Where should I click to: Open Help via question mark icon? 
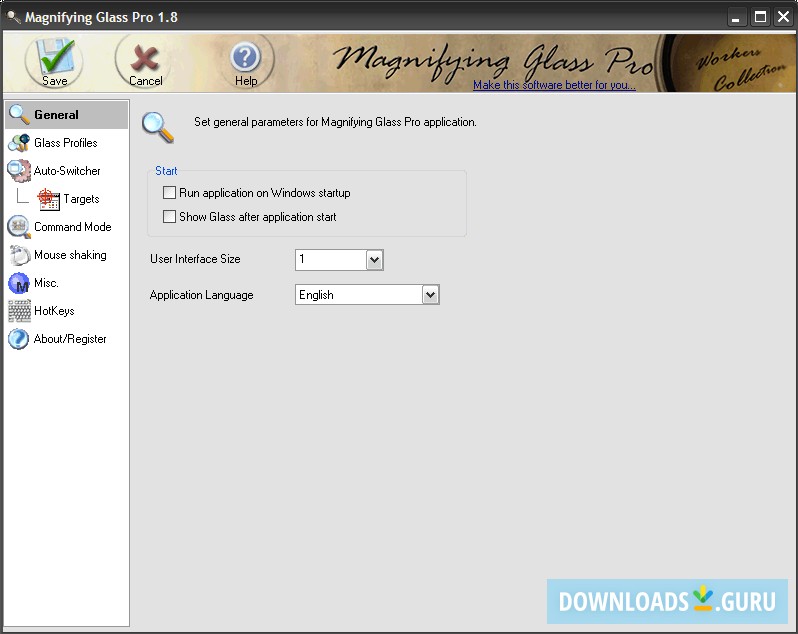(245, 57)
